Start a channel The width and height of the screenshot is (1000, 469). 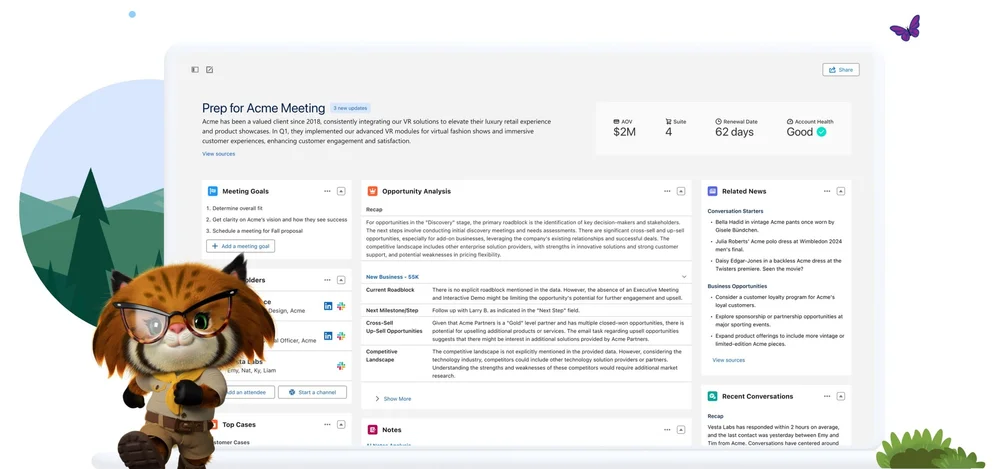312,392
